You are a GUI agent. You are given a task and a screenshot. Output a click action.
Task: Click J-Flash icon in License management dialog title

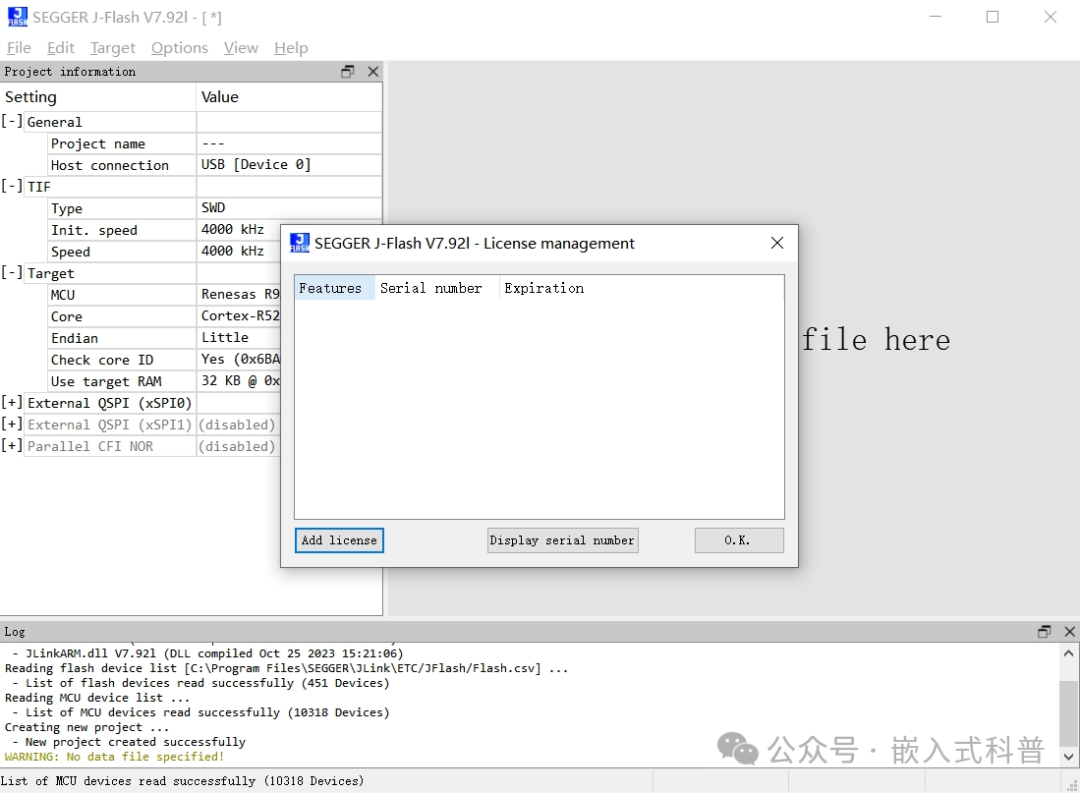click(300, 243)
